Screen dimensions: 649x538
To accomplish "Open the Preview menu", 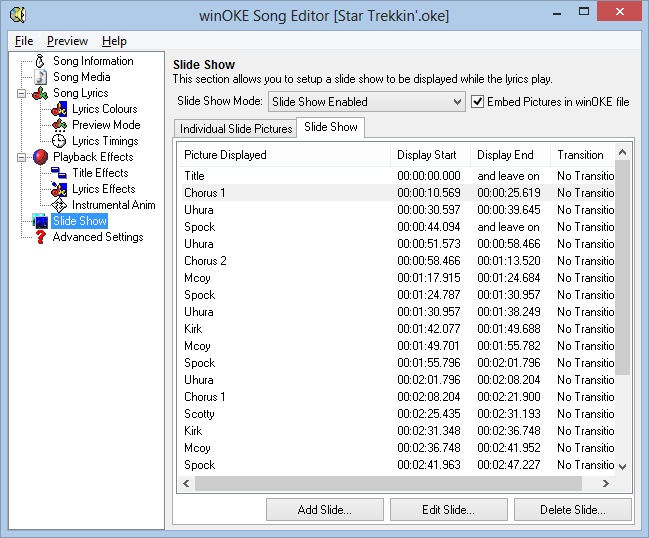I will click(x=67, y=41).
